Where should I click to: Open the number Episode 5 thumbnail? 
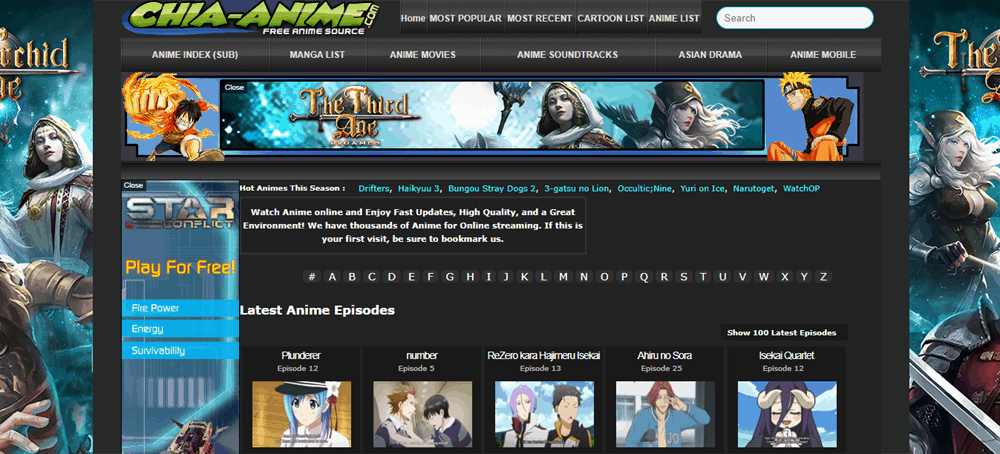click(423, 414)
